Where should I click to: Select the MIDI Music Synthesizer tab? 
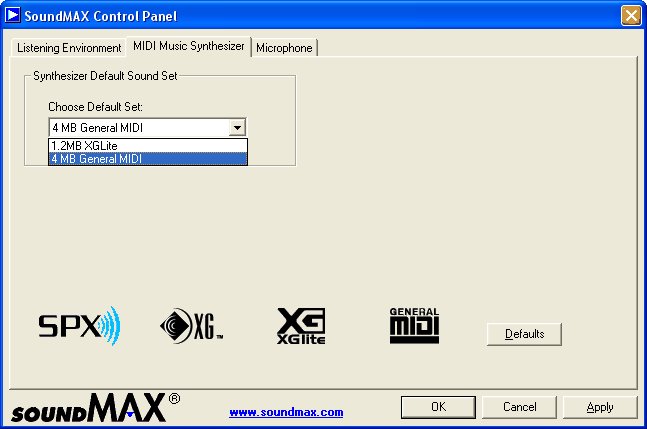pos(189,46)
